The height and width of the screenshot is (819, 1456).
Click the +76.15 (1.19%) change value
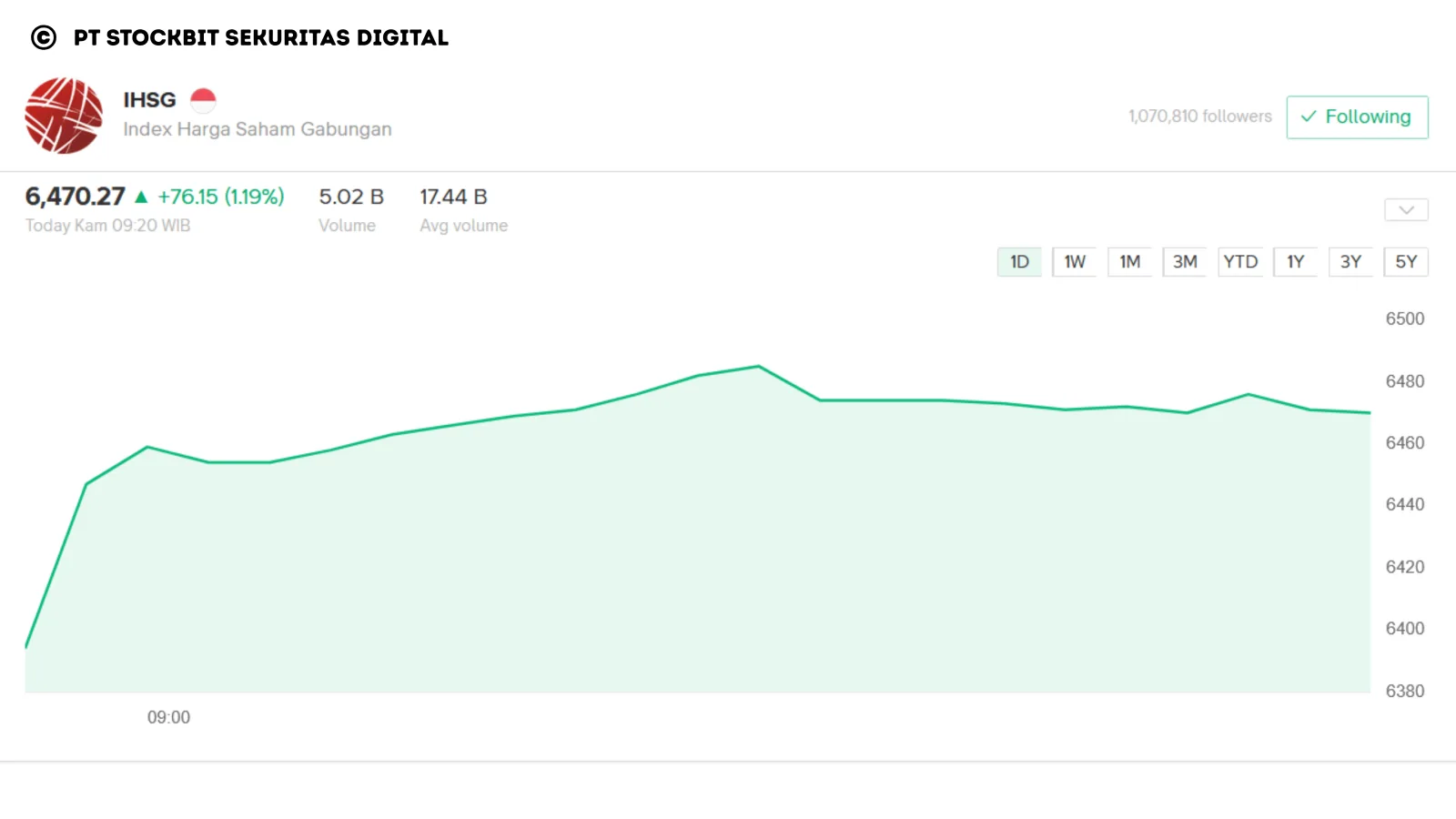point(221,197)
